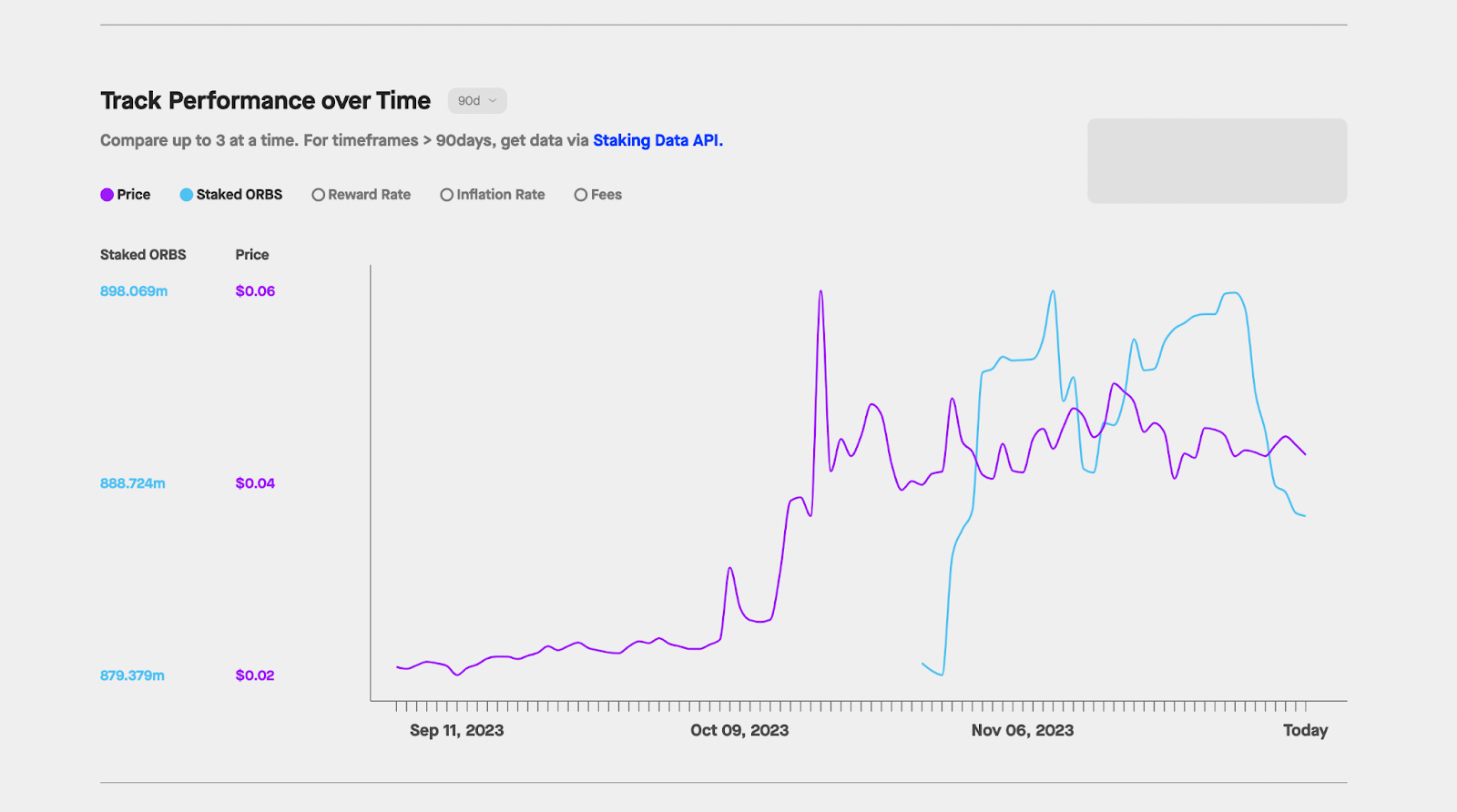Click the gray placeholder box top right
The image size is (1457, 812).
pos(1217,160)
